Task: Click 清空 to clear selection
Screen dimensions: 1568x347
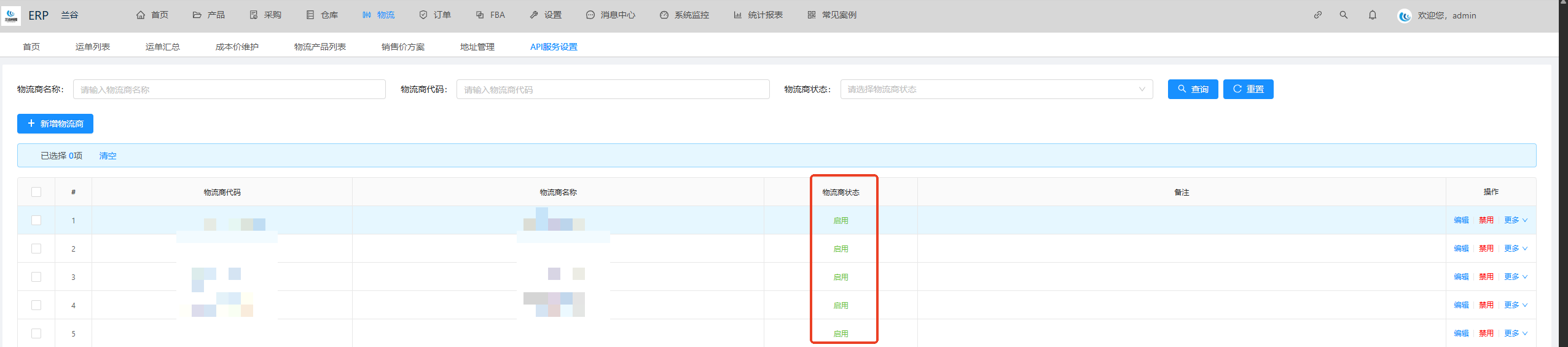Action: pyautogui.click(x=108, y=156)
